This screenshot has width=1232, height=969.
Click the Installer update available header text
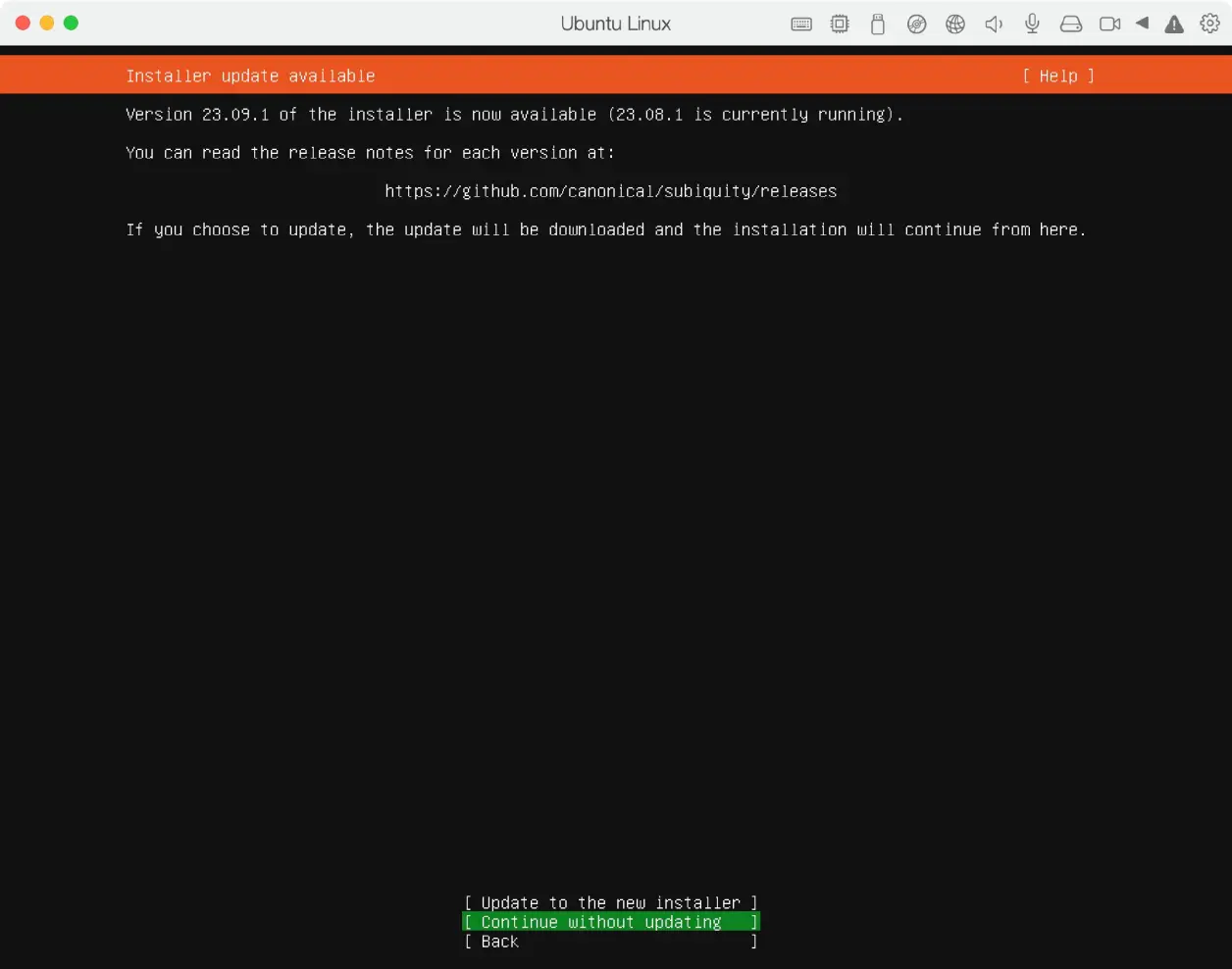[x=250, y=76]
